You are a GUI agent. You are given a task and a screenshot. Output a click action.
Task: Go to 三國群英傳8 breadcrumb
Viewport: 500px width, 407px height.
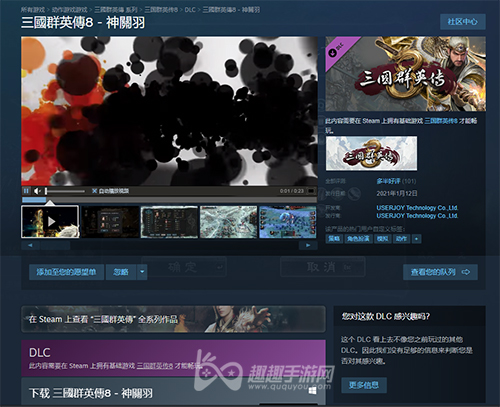click(161, 10)
